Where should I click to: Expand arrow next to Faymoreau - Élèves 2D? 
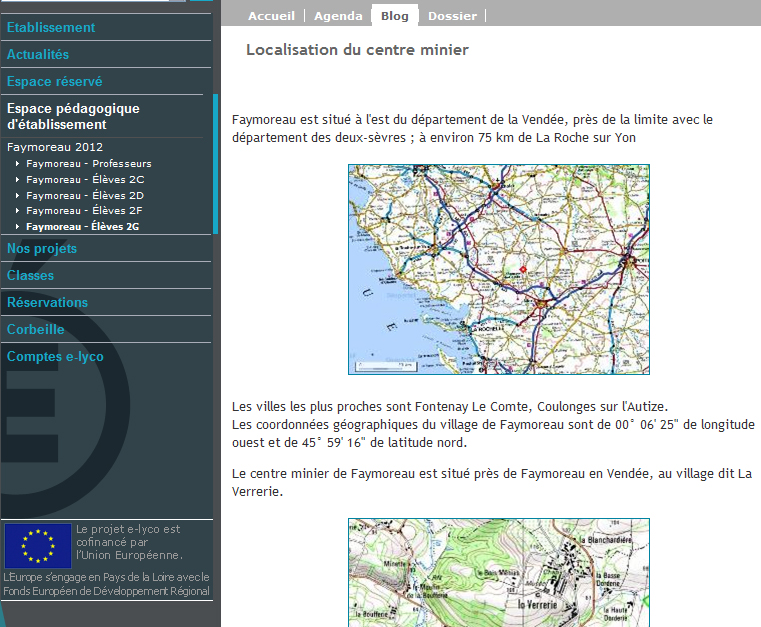(17, 196)
